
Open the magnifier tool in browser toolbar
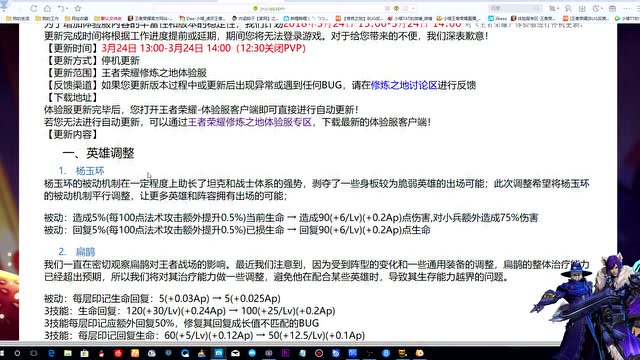coord(568,8)
